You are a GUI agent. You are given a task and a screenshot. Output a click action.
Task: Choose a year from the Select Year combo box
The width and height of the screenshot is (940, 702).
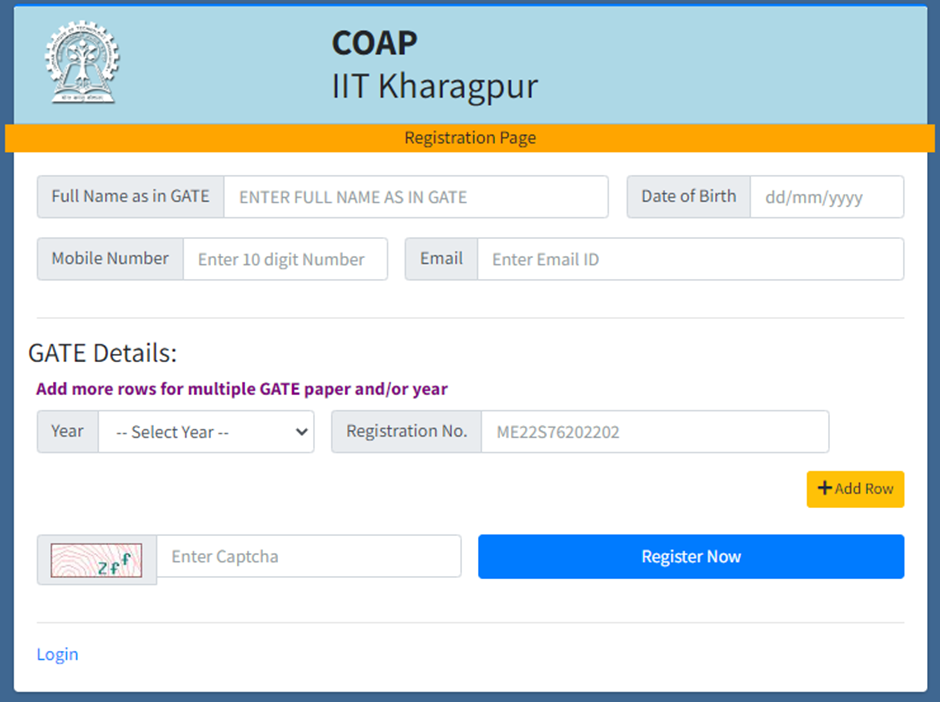coord(205,431)
